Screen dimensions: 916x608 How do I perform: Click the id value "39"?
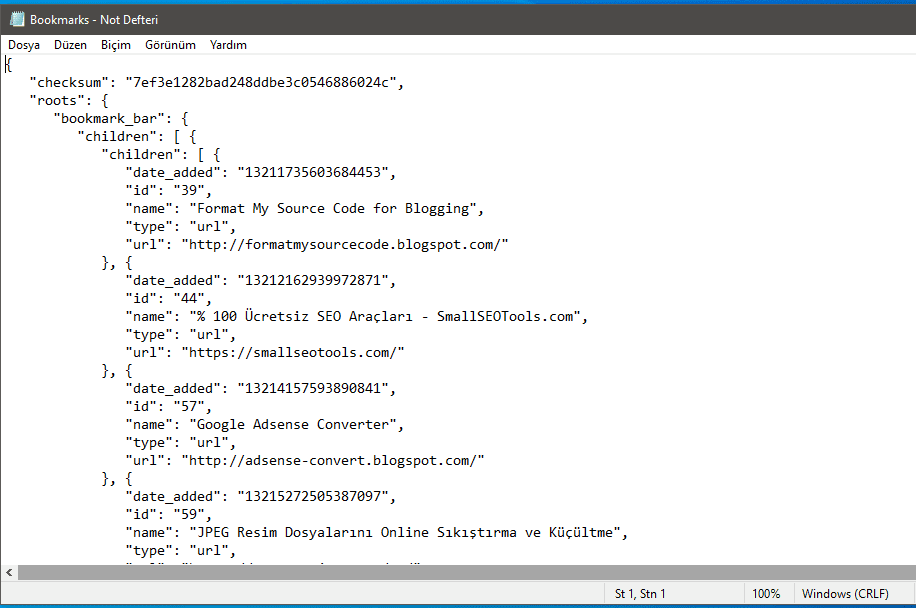tap(189, 190)
